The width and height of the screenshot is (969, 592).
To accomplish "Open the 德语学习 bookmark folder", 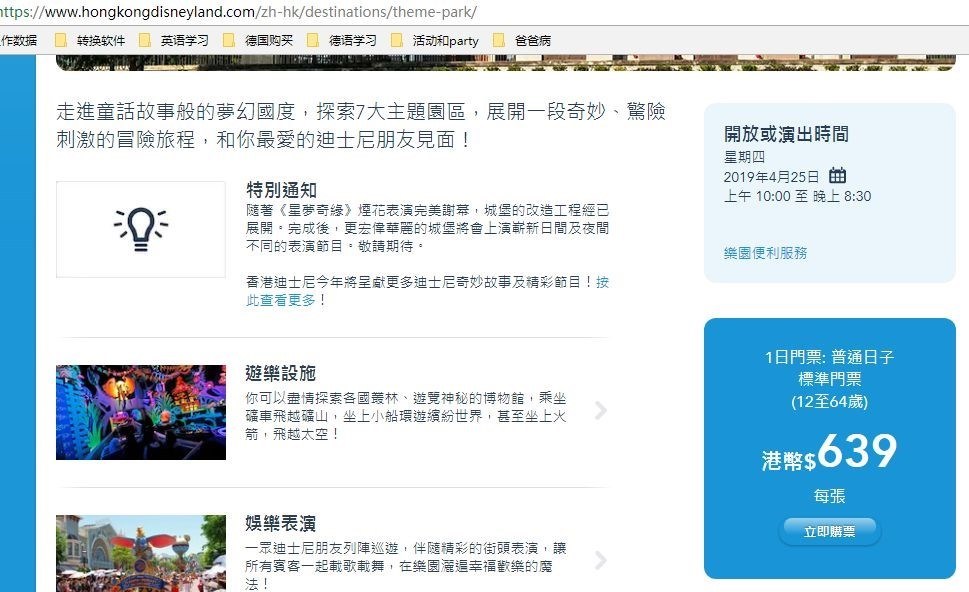I will tap(342, 41).
